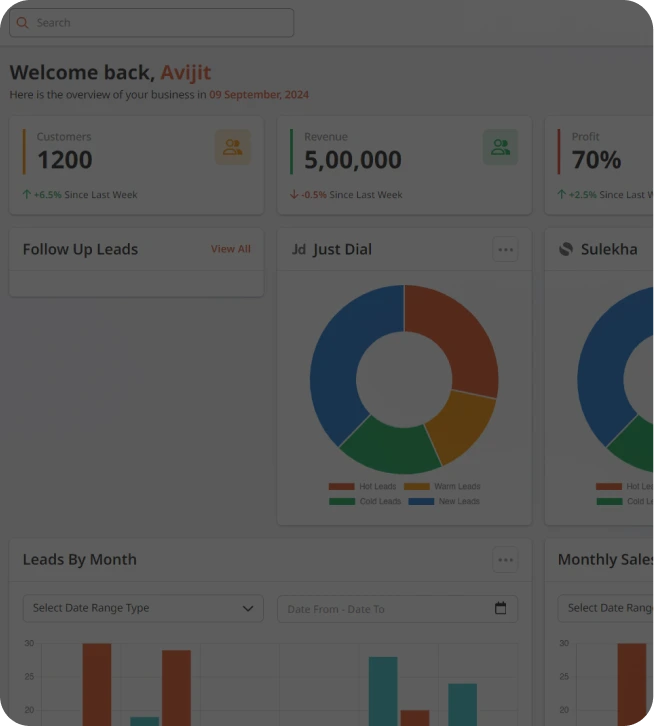Toggle Warm Leads legend in Just Dial chart

click(x=442, y=487)
